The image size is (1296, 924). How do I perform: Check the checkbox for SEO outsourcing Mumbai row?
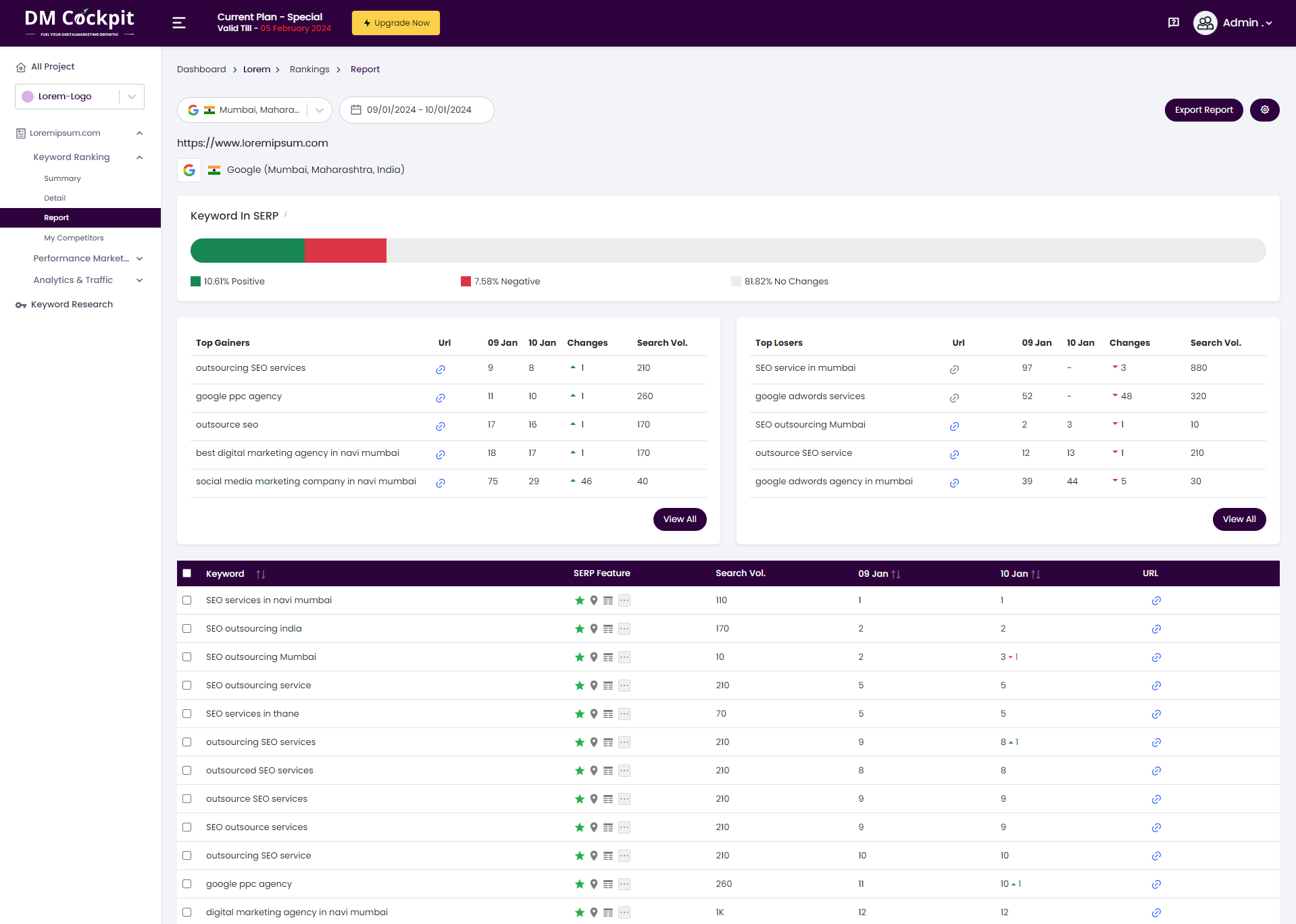click(x=187, y=657)
